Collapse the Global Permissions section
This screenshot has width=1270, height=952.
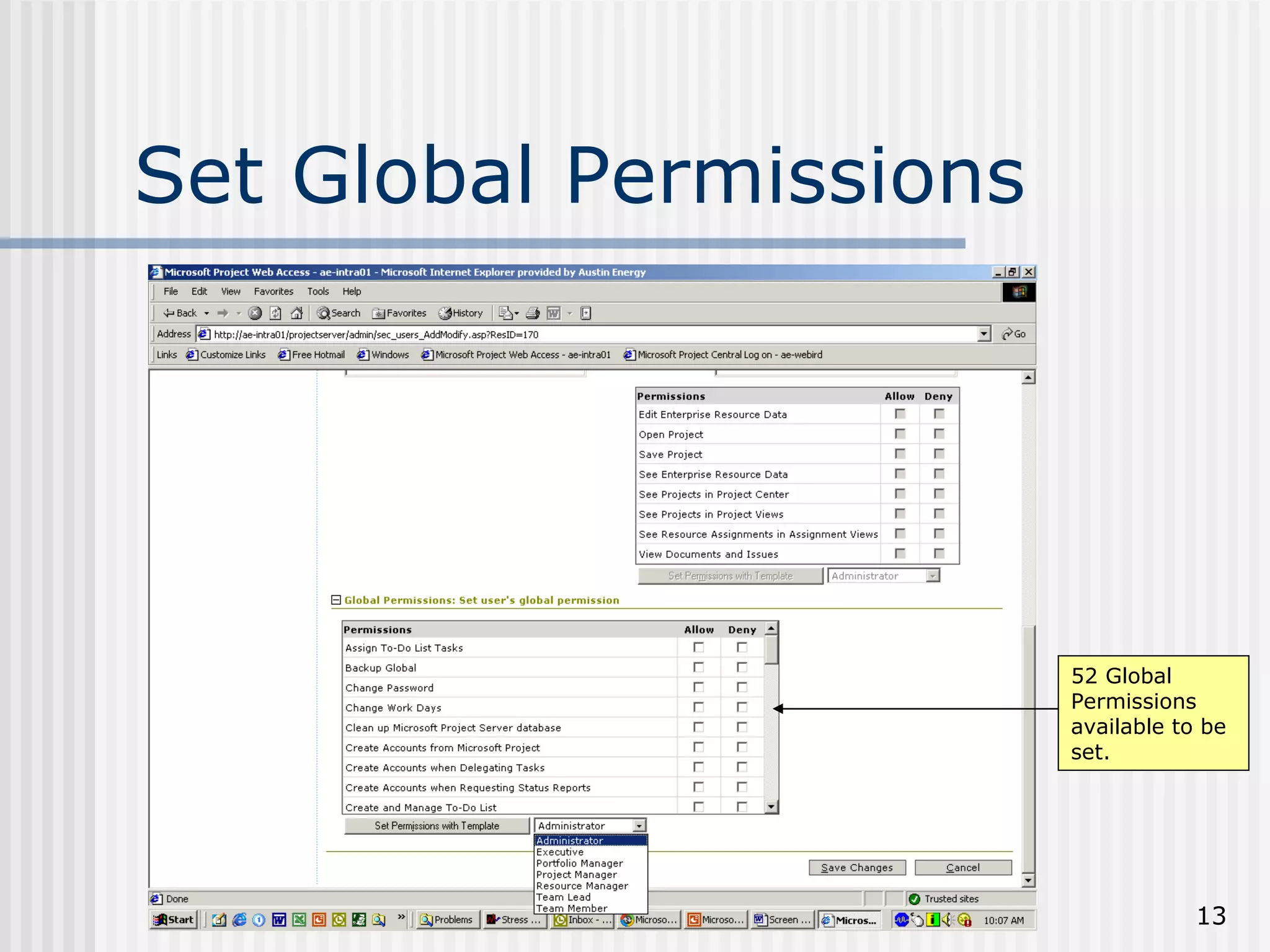pos(336,600)
